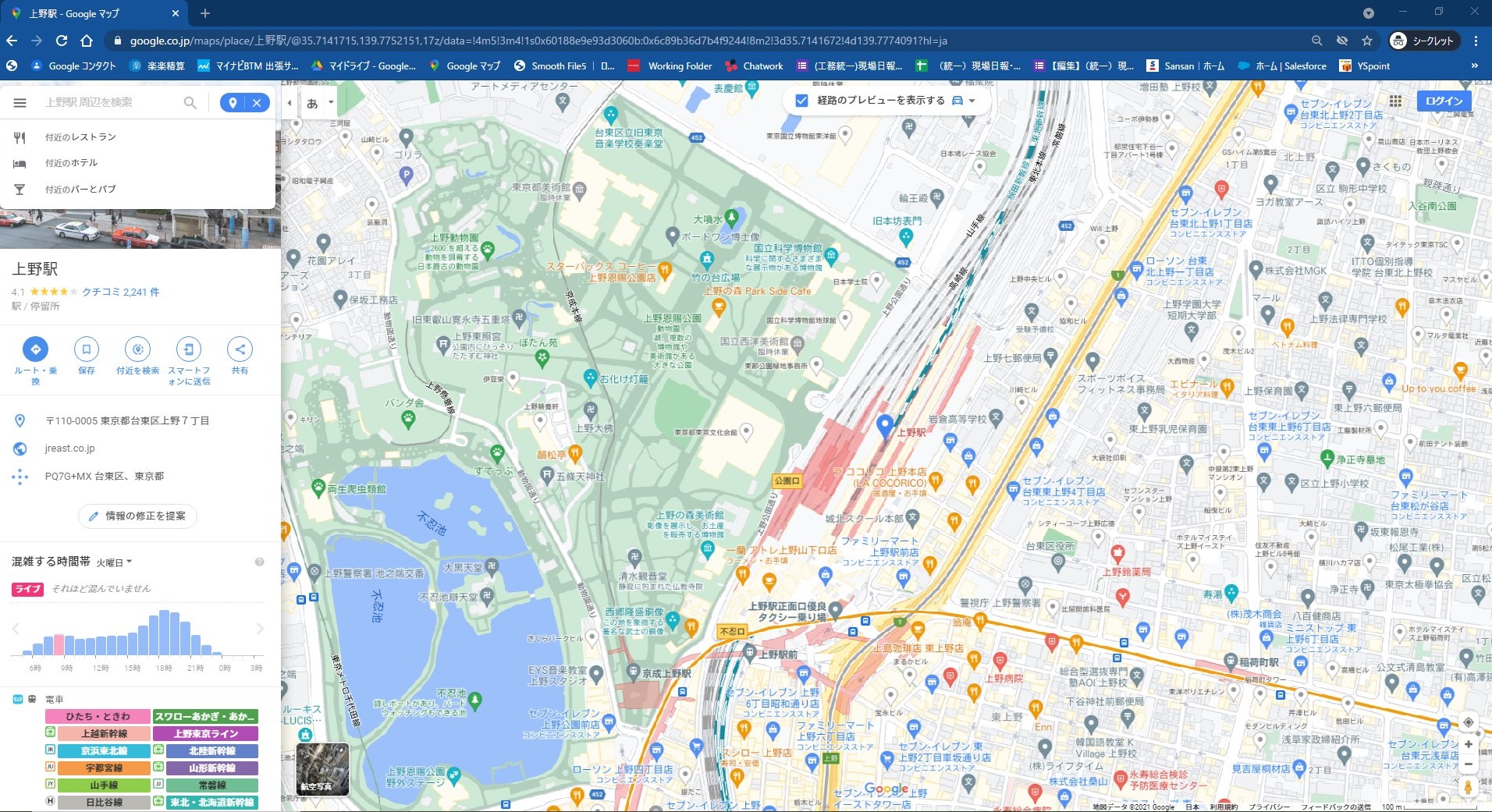Viewport: 1492px width, 812px height.
Task: Click the magnifier search icon in Maps search box
Action: (x=190, y=102)
